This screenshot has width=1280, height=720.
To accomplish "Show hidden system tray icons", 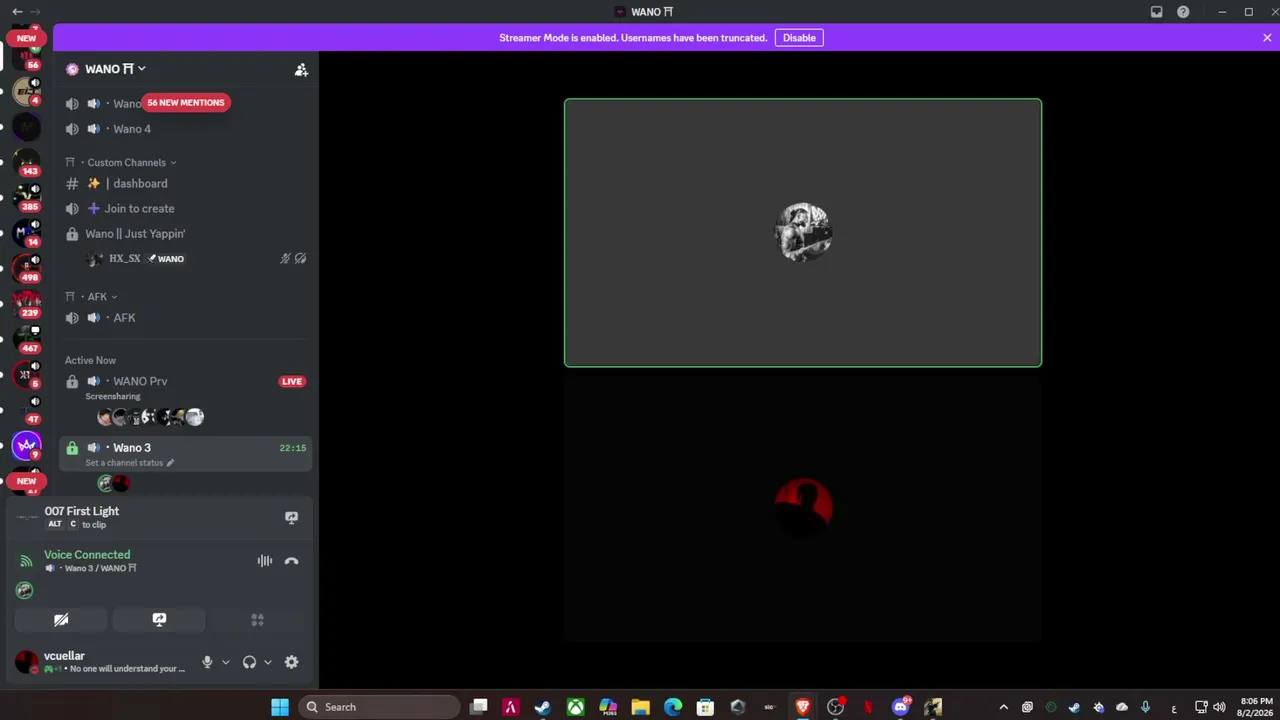I will coord(1003,707).
